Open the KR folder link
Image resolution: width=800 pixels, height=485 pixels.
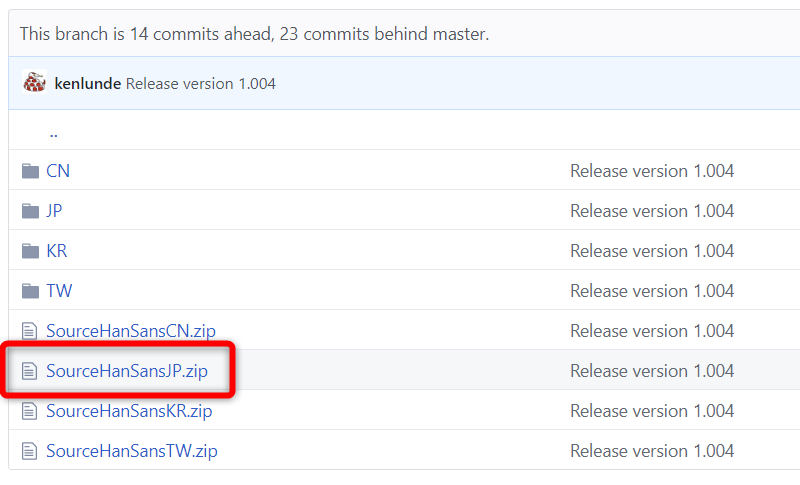point(57,251)
